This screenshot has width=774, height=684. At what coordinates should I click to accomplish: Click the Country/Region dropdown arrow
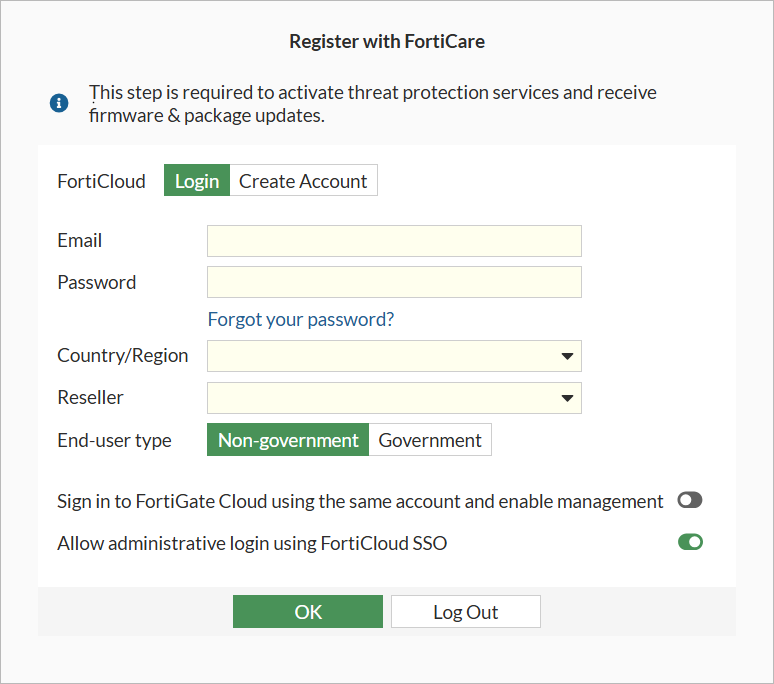click(567, 356)
